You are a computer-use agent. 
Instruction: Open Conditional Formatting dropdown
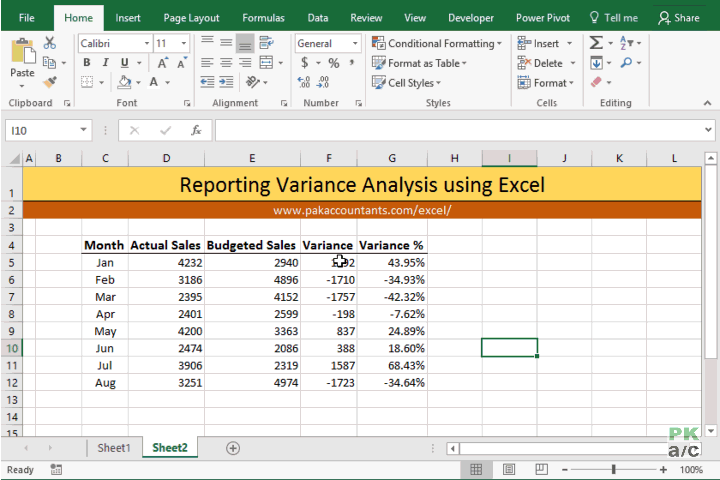(436, 43)
